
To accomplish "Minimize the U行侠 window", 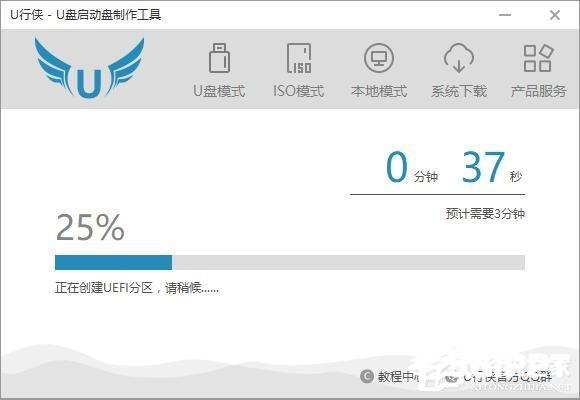I will pyautogui.click(x=505, y=15).
